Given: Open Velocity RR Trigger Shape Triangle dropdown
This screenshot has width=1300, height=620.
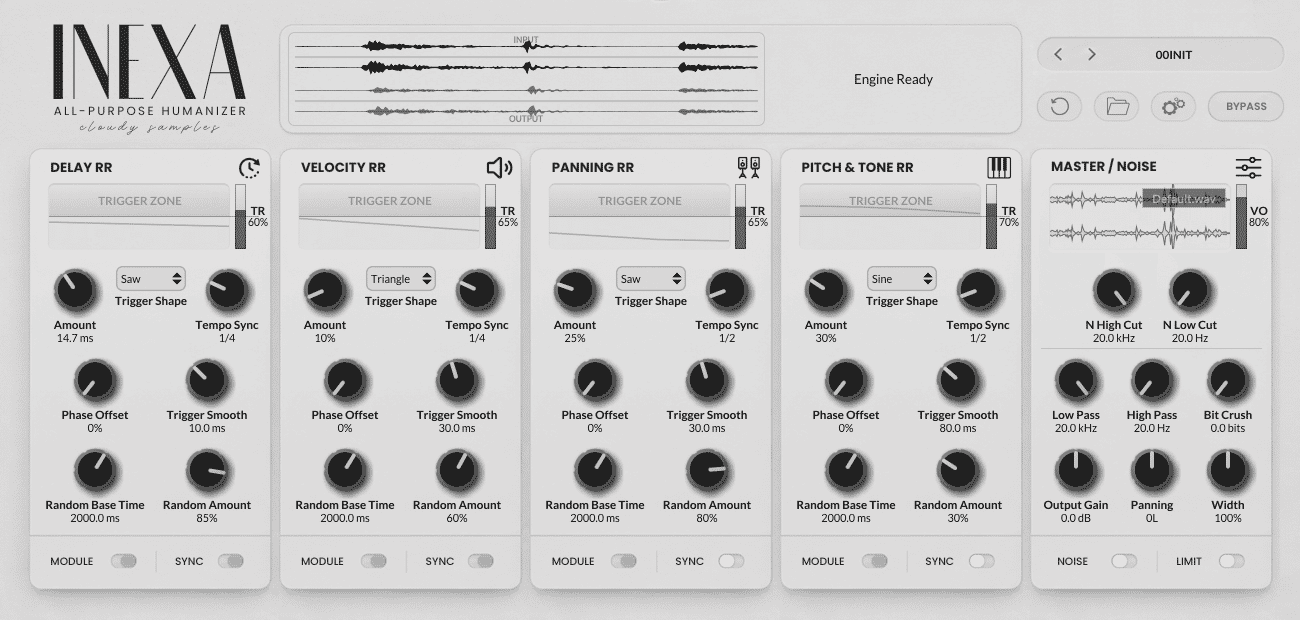Looking at the screenshot, I should coord(401,279).
